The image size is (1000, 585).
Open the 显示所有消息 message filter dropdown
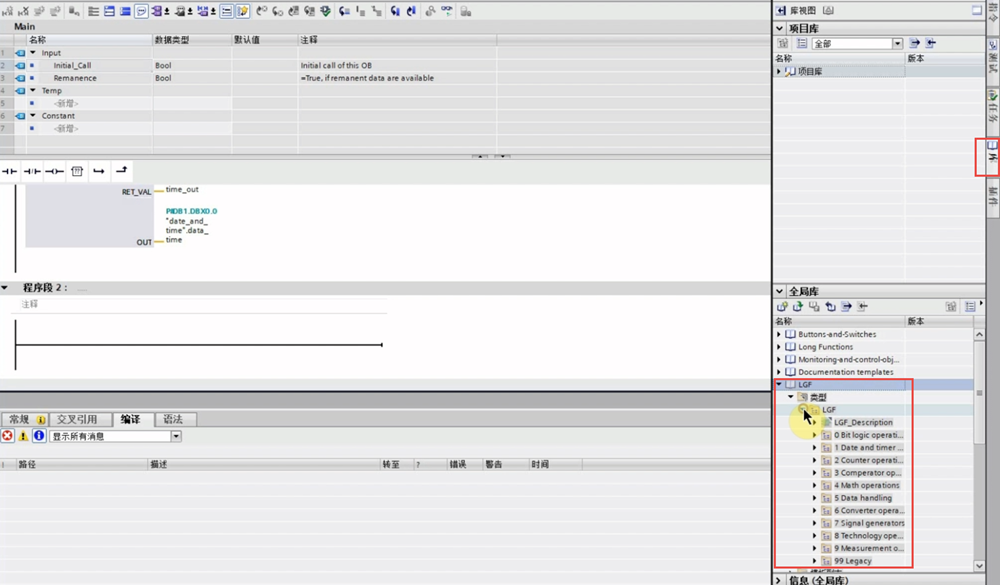[176, 436]
